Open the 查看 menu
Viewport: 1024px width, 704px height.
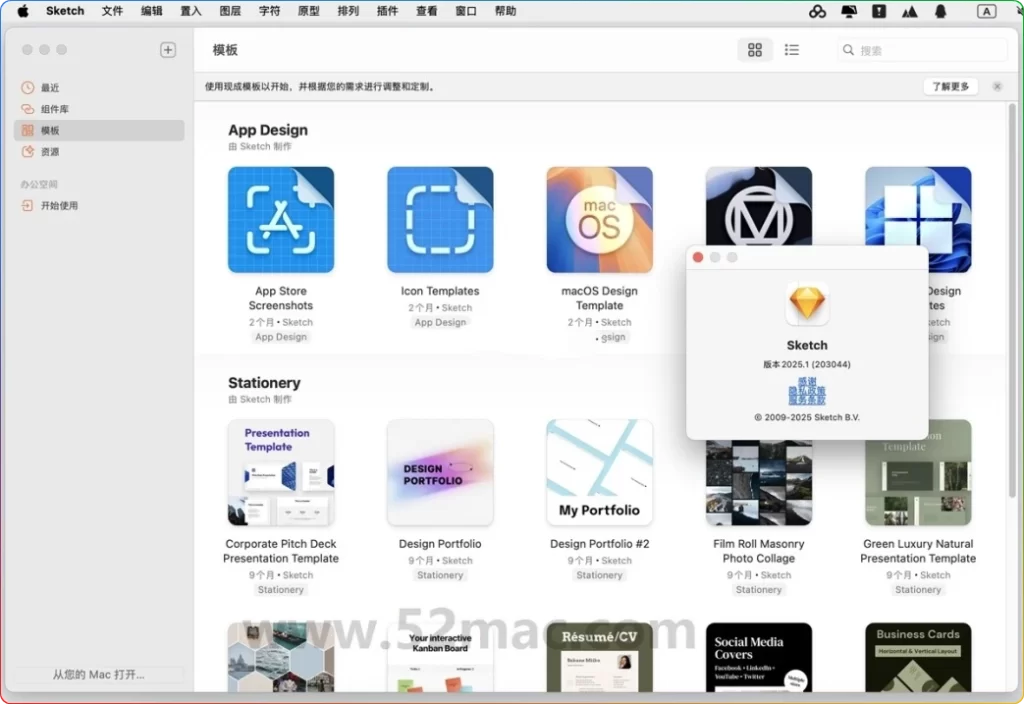[x=426, y=11]
